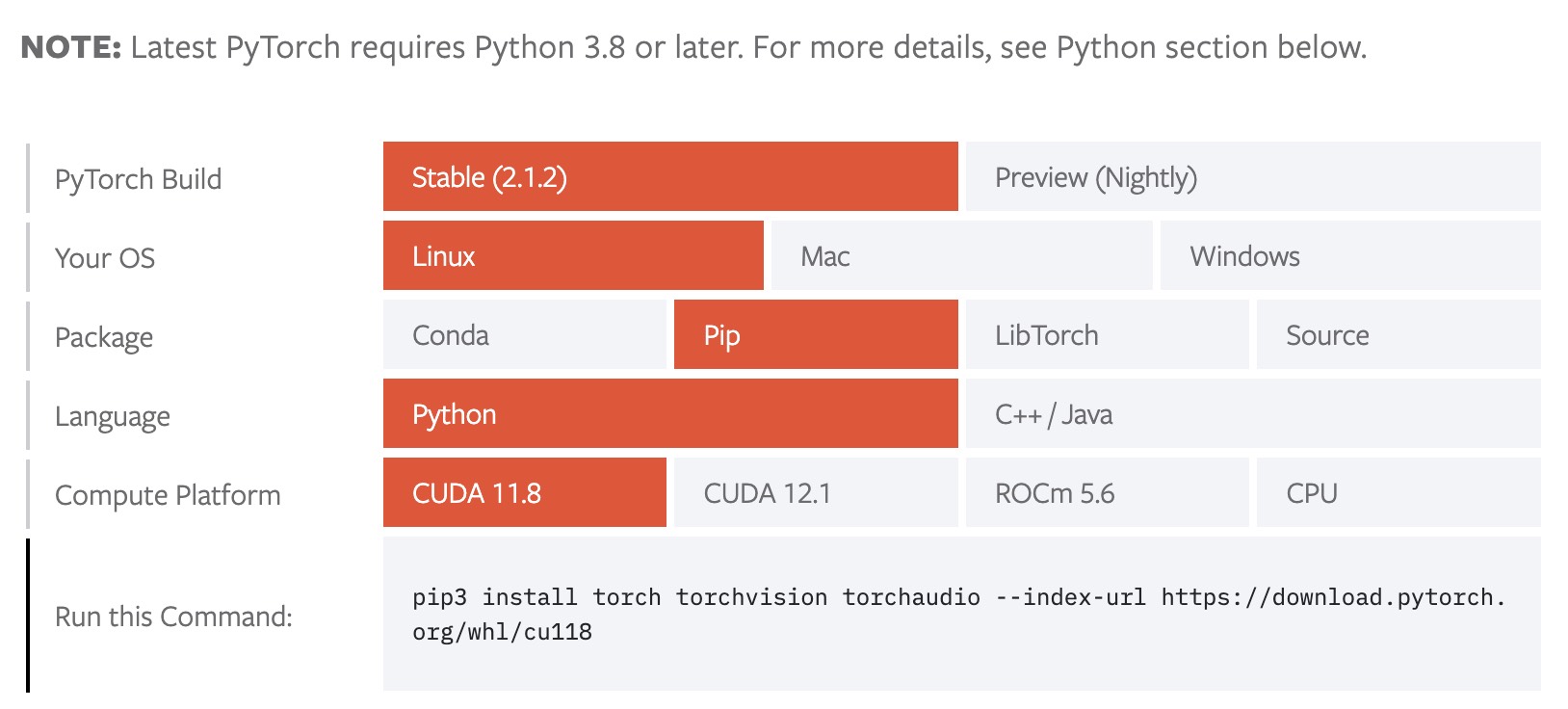Select CUDA 11.8 compute platform
1568x709 pixels.
525,492
